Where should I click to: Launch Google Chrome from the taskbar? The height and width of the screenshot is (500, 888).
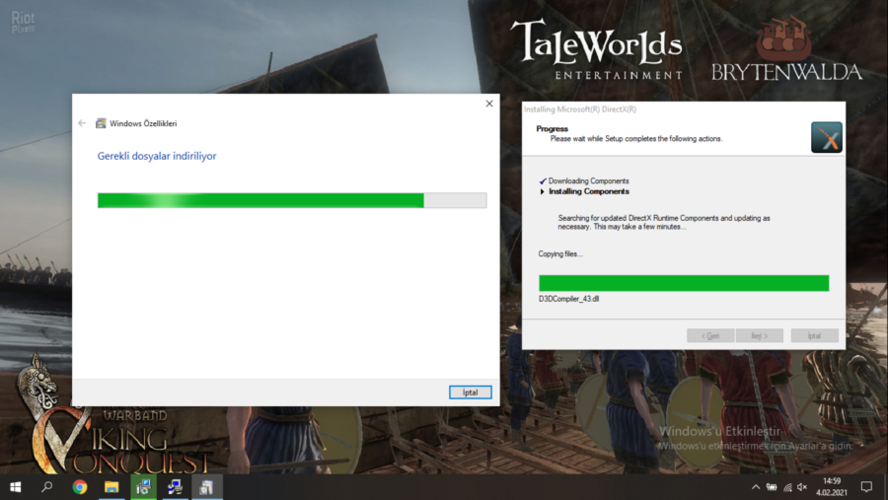79,487
